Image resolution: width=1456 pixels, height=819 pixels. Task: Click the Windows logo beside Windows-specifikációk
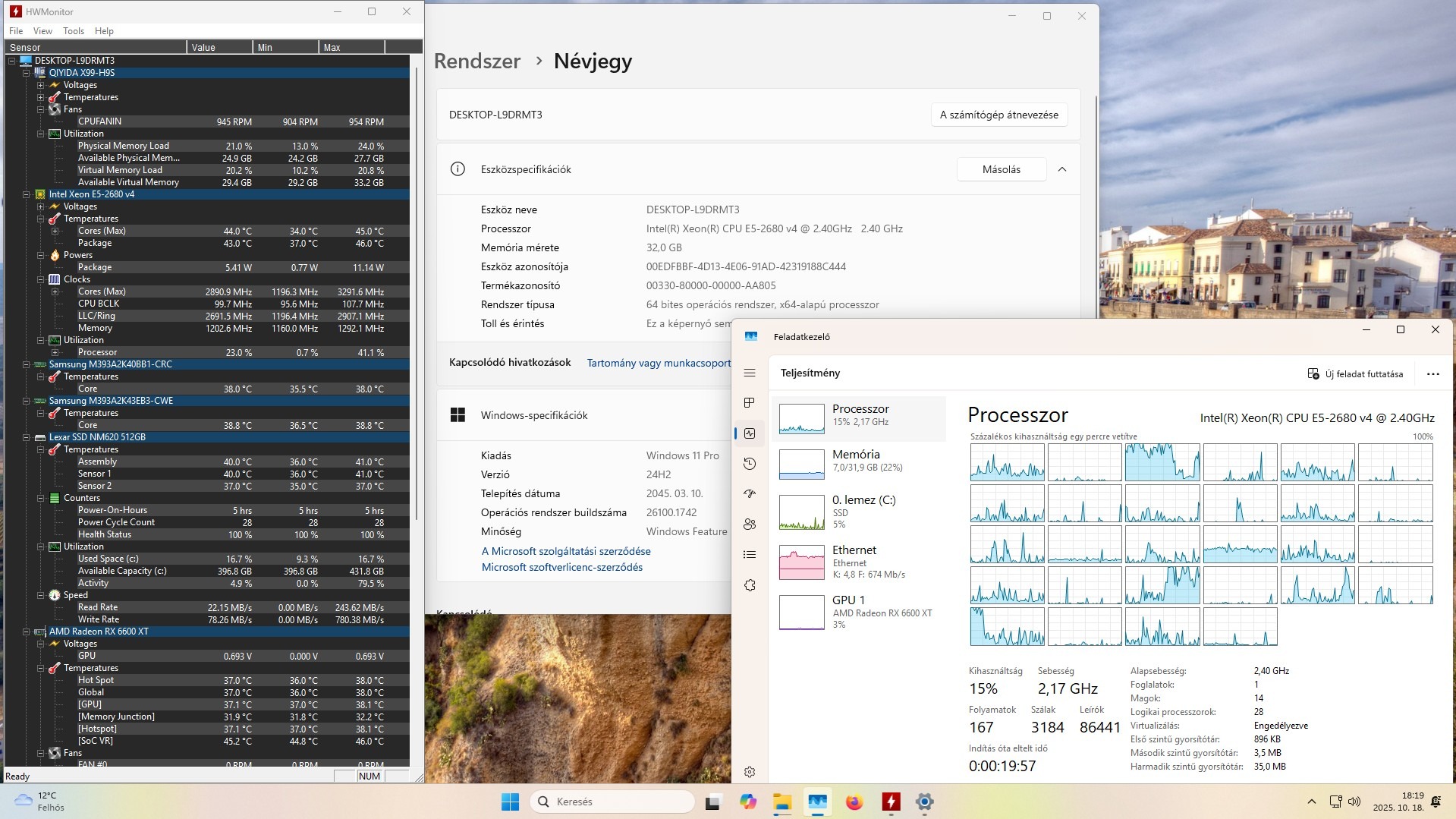tap(458, 414)
